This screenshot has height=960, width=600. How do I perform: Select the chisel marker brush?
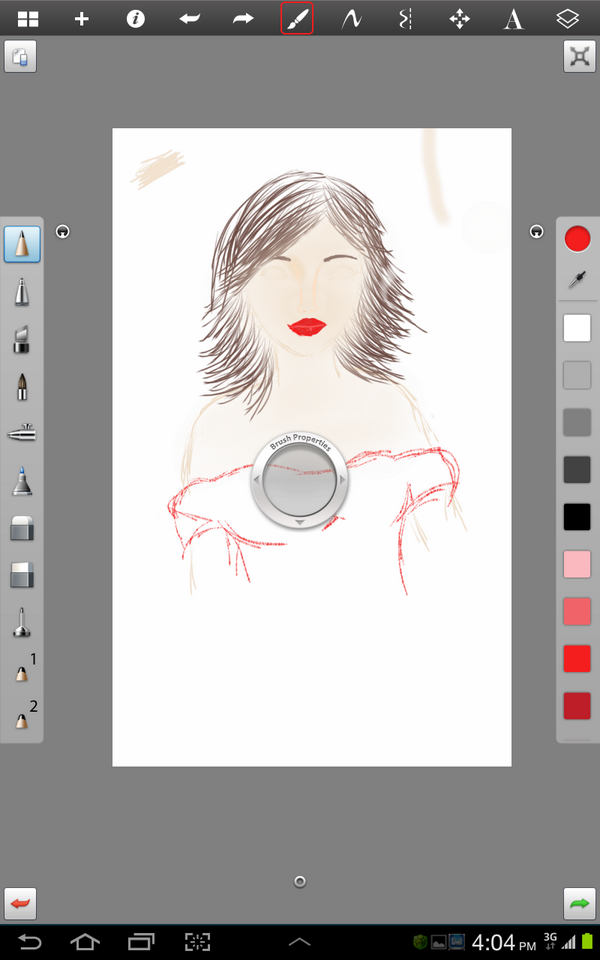pyautogui.click(x=22, y=339)
